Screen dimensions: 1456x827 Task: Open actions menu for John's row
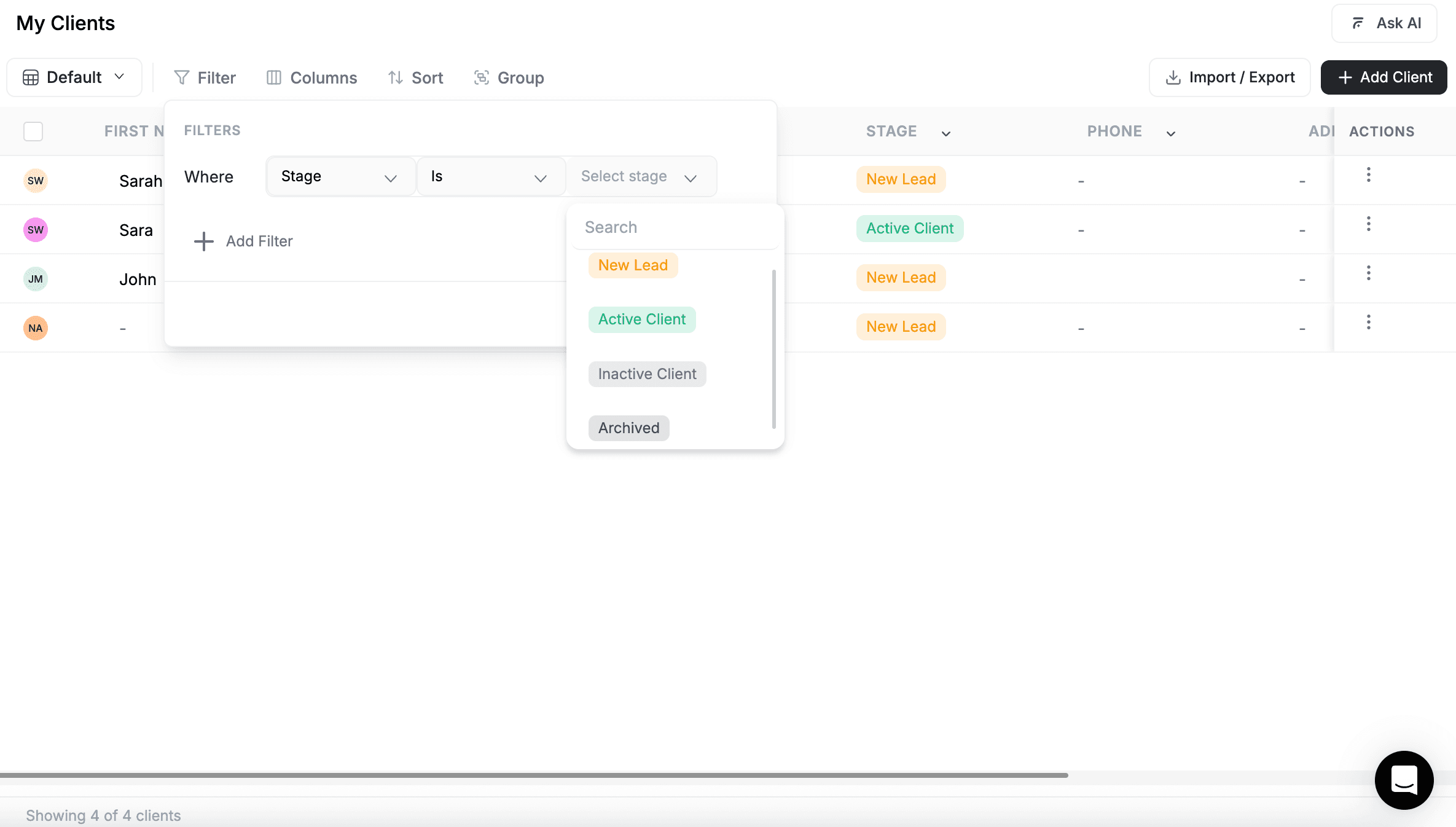pyautogui.click(x=1368, y=273)
